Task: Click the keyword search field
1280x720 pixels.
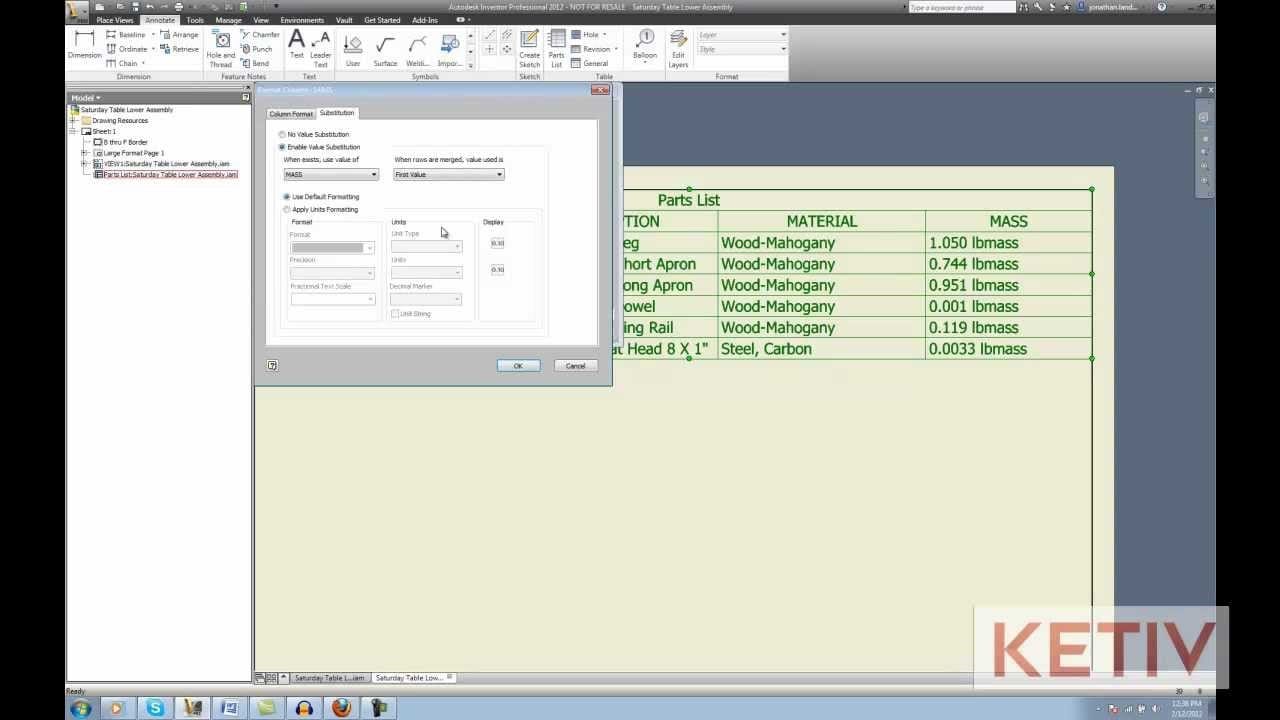Action: click(x=961, y=7)
